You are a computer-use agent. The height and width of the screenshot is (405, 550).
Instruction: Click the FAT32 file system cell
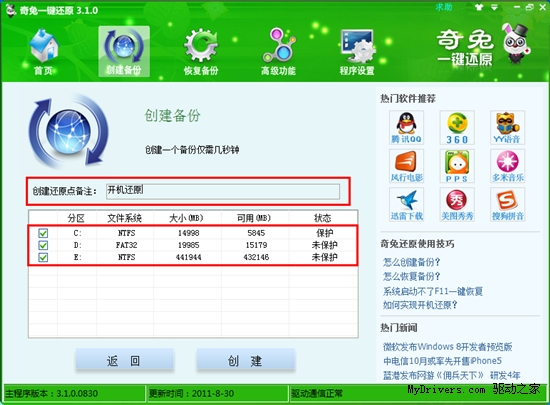127,245
